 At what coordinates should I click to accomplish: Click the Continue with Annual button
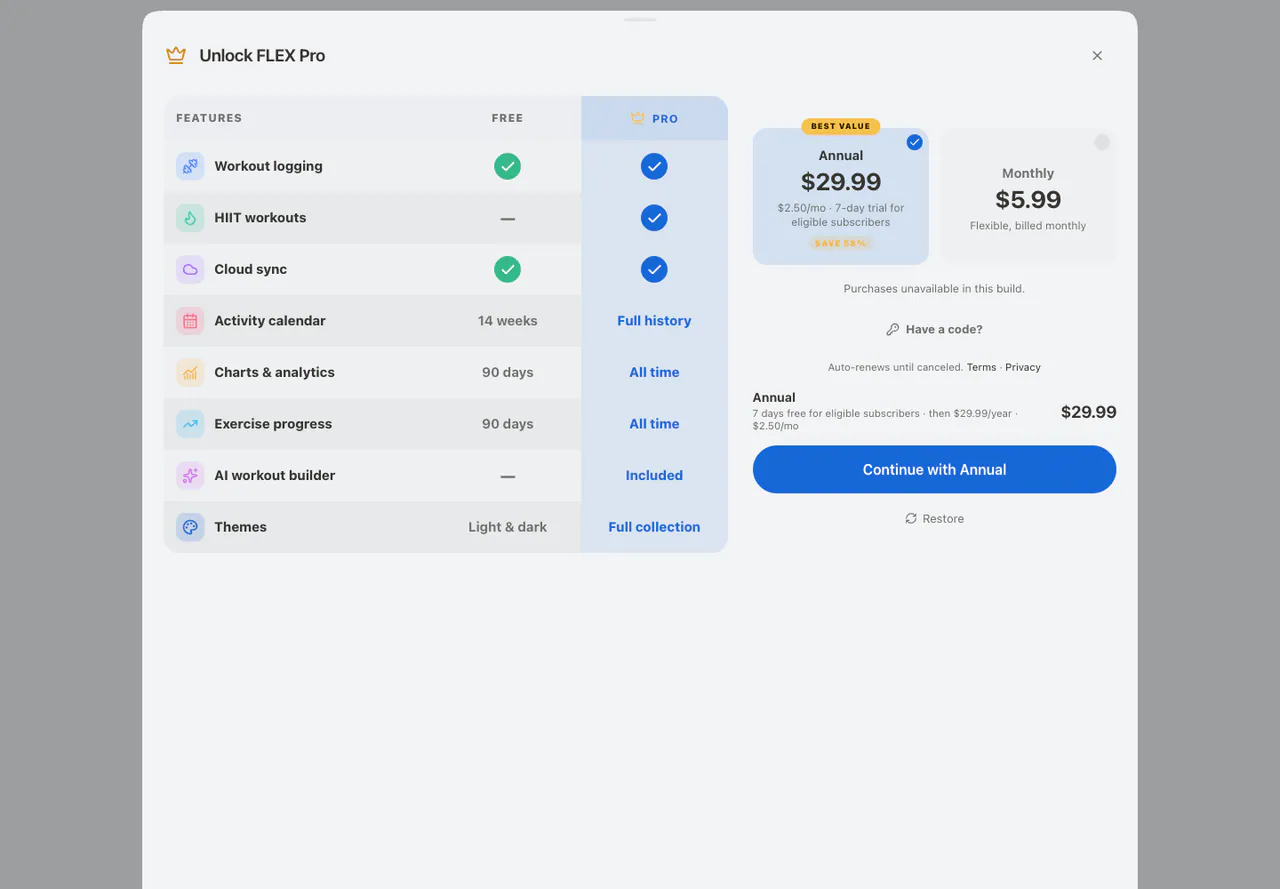tap(934, 469)
